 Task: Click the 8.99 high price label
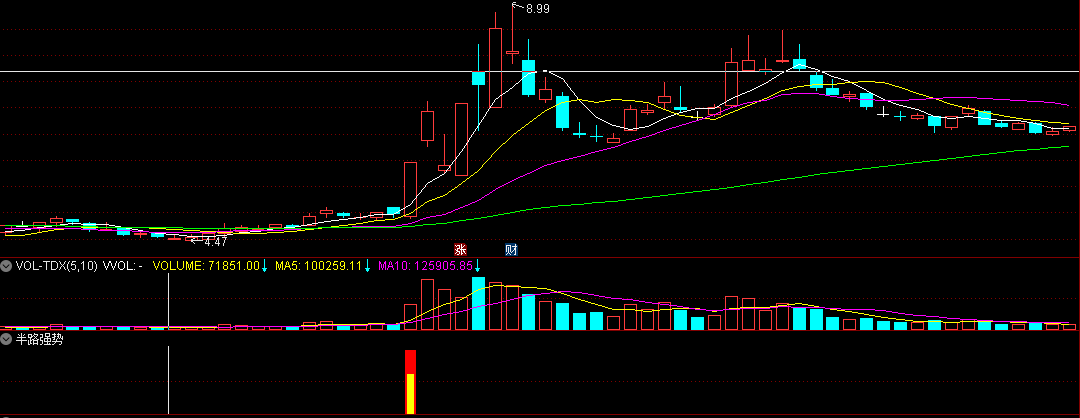(538, 9)
